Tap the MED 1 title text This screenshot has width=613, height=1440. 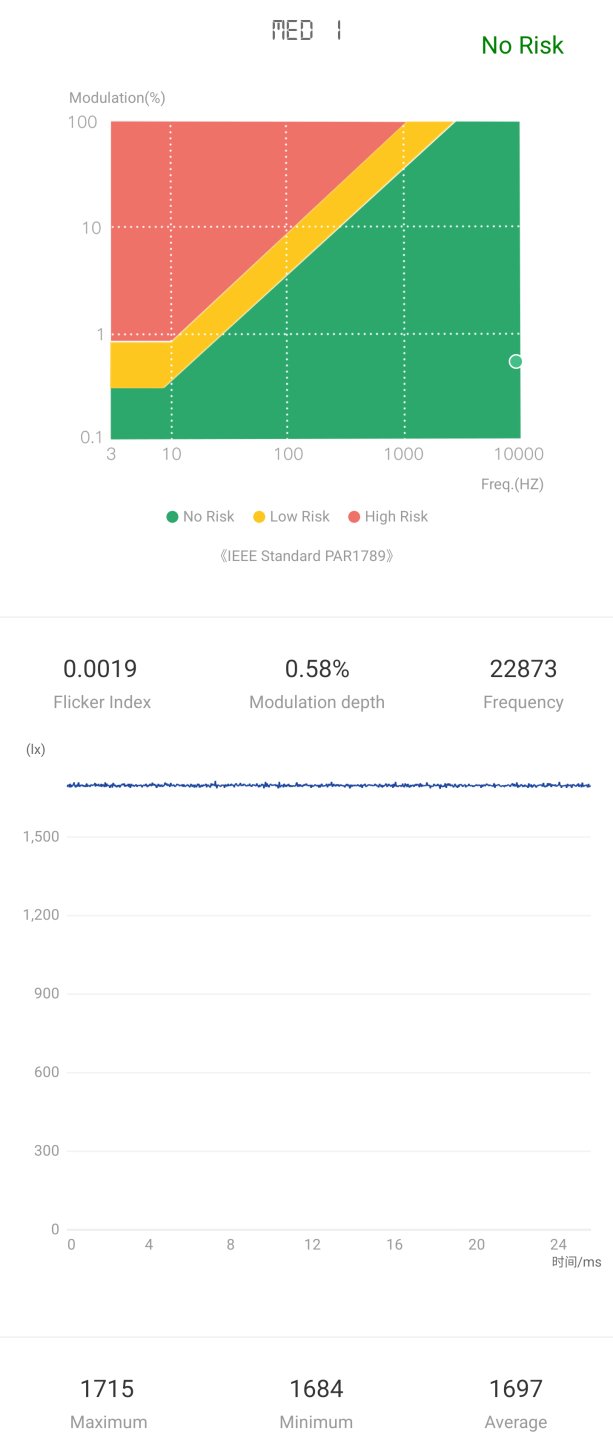(307, 31)
